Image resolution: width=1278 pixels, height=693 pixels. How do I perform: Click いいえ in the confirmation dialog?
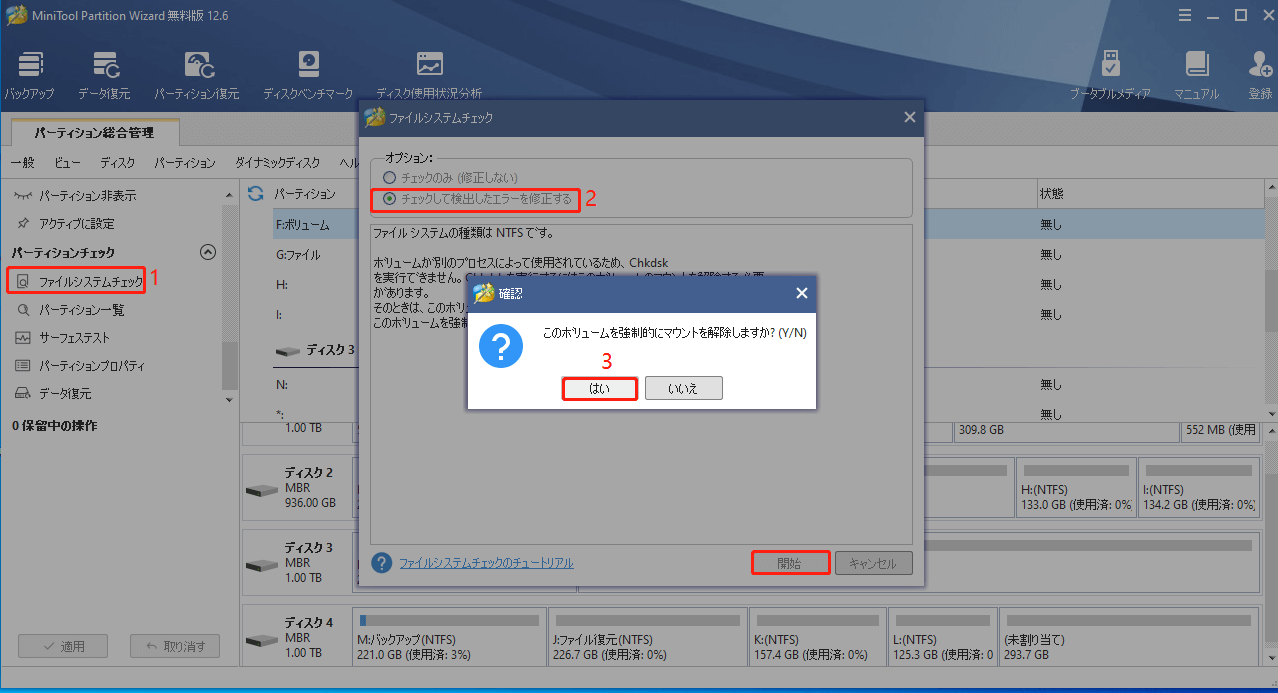click(x=683, y=388)
